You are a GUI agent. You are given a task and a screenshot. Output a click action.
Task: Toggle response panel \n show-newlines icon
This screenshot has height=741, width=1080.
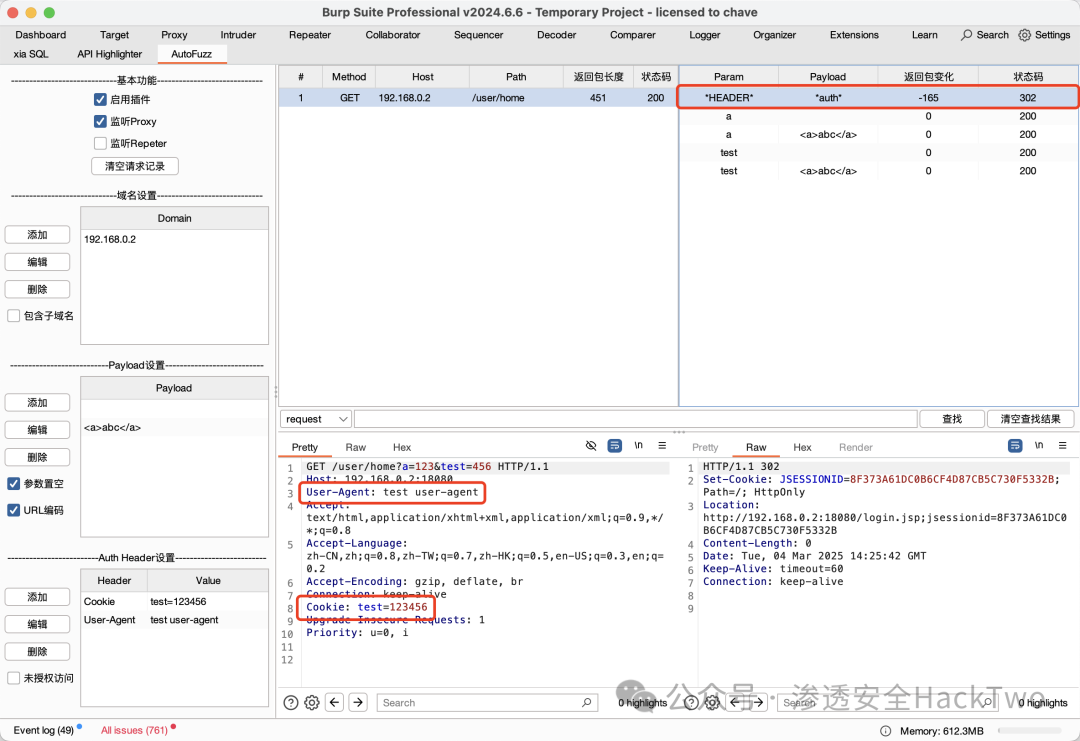click(1039, 446)
